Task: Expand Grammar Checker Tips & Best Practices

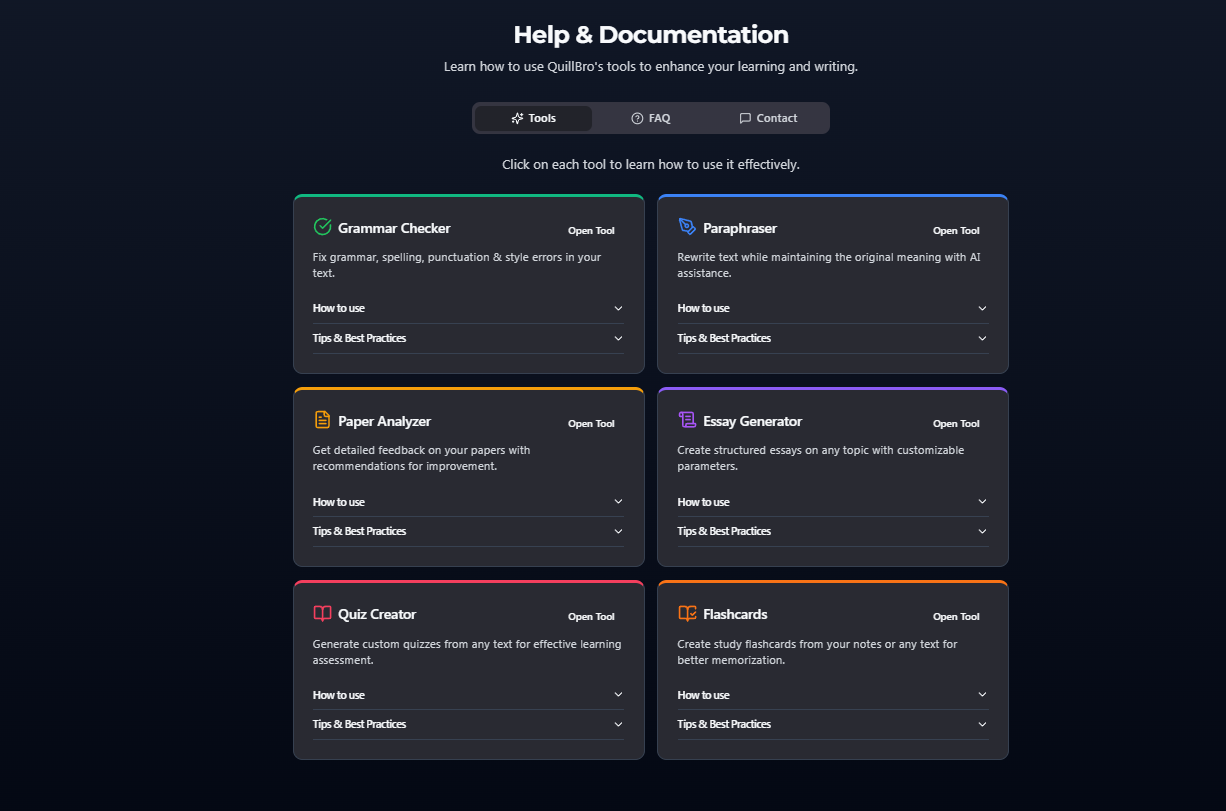Action: (468, 338)
